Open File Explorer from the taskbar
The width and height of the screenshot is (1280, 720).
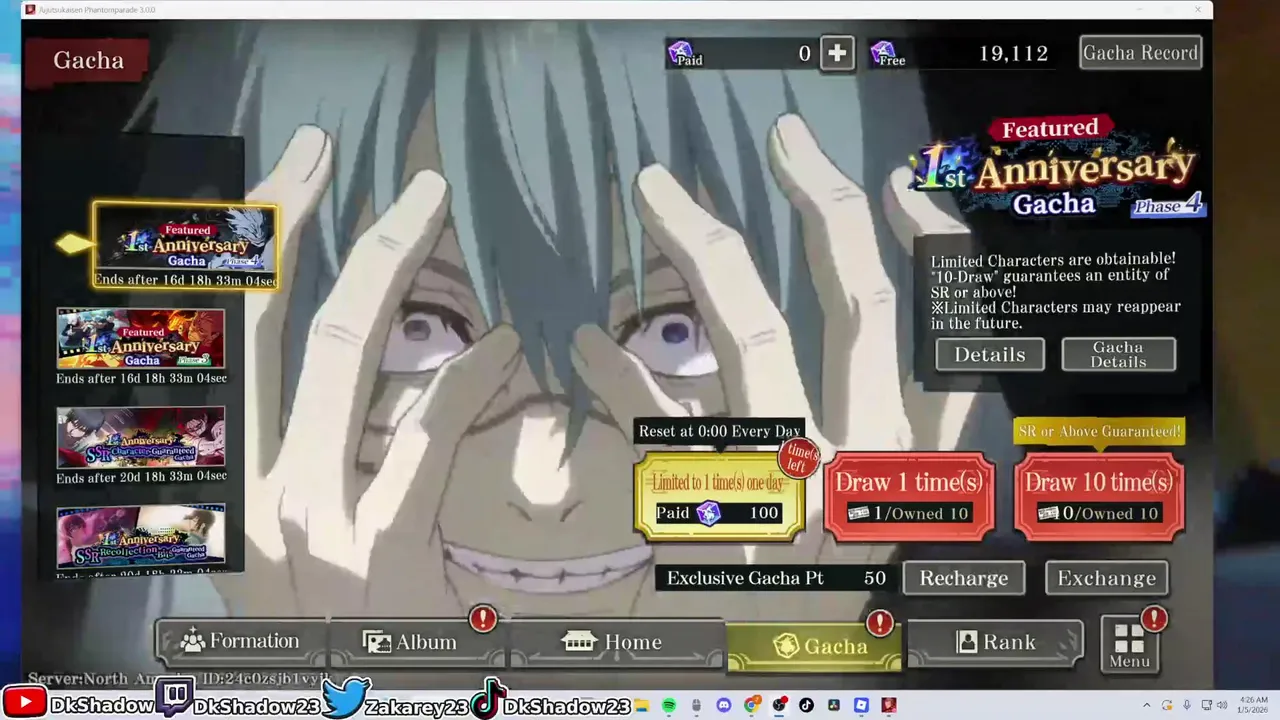tap(641, 705)
